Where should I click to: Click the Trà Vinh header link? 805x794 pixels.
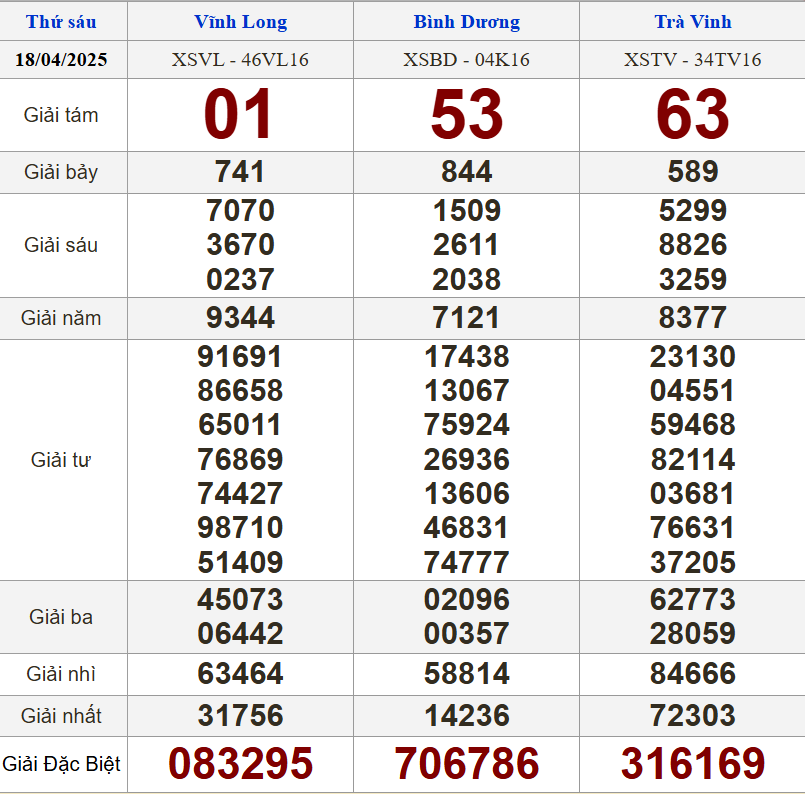click(693, 22)
